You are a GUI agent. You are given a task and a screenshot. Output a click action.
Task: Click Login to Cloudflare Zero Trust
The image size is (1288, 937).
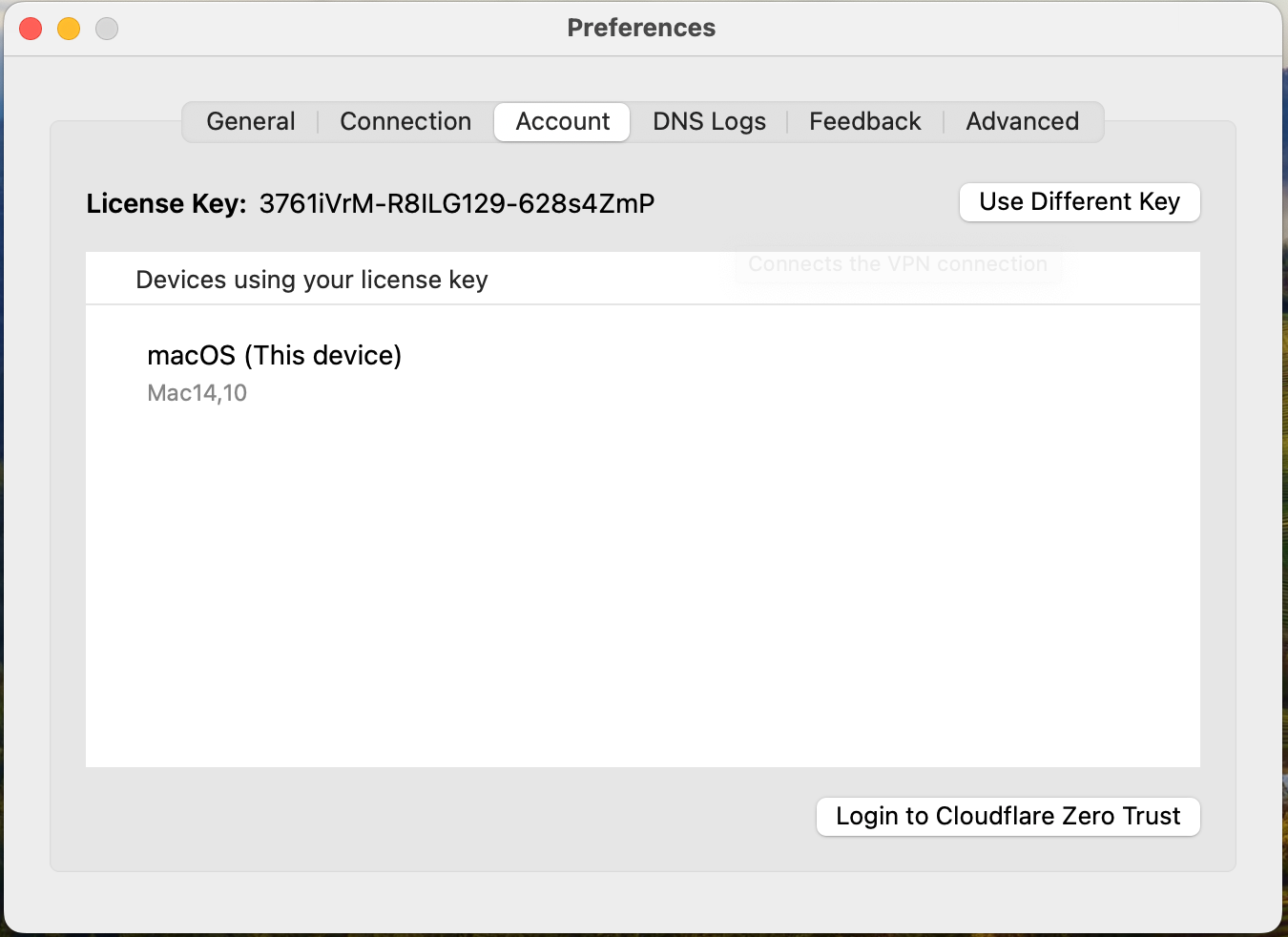pos(1008,816)
